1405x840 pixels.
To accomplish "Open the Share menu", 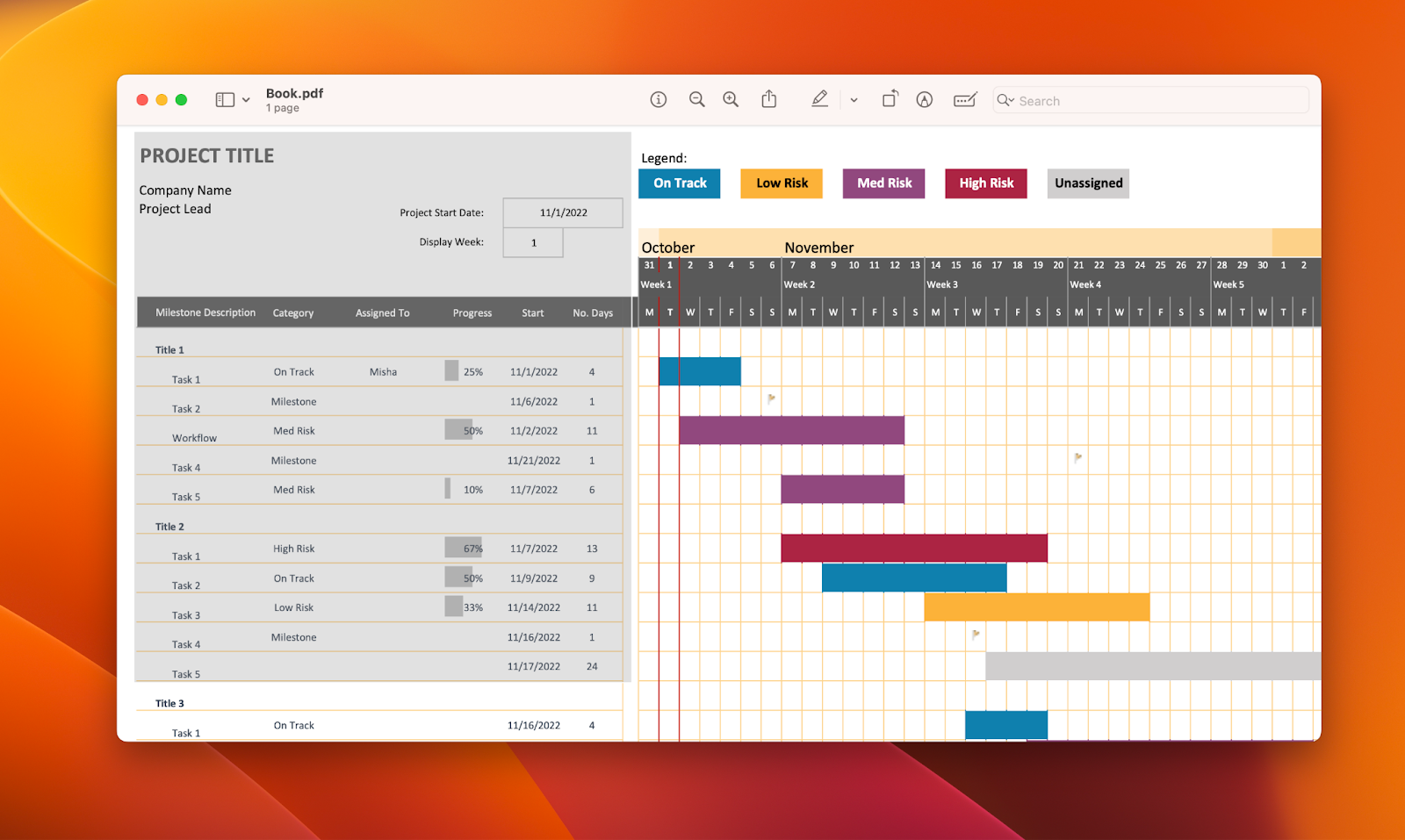I will pos(768,99).
